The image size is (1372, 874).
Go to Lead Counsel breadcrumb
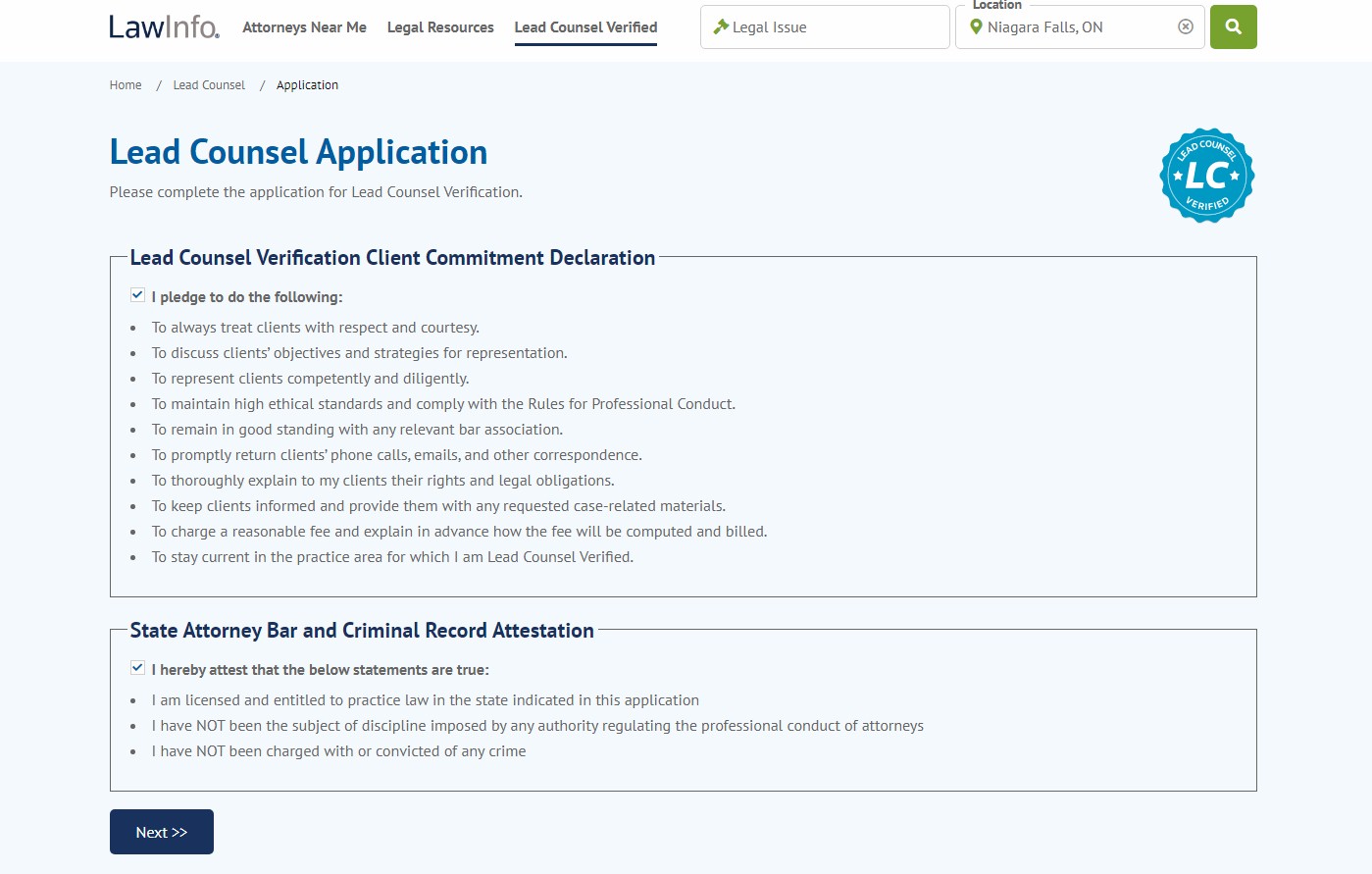point(209,85)
